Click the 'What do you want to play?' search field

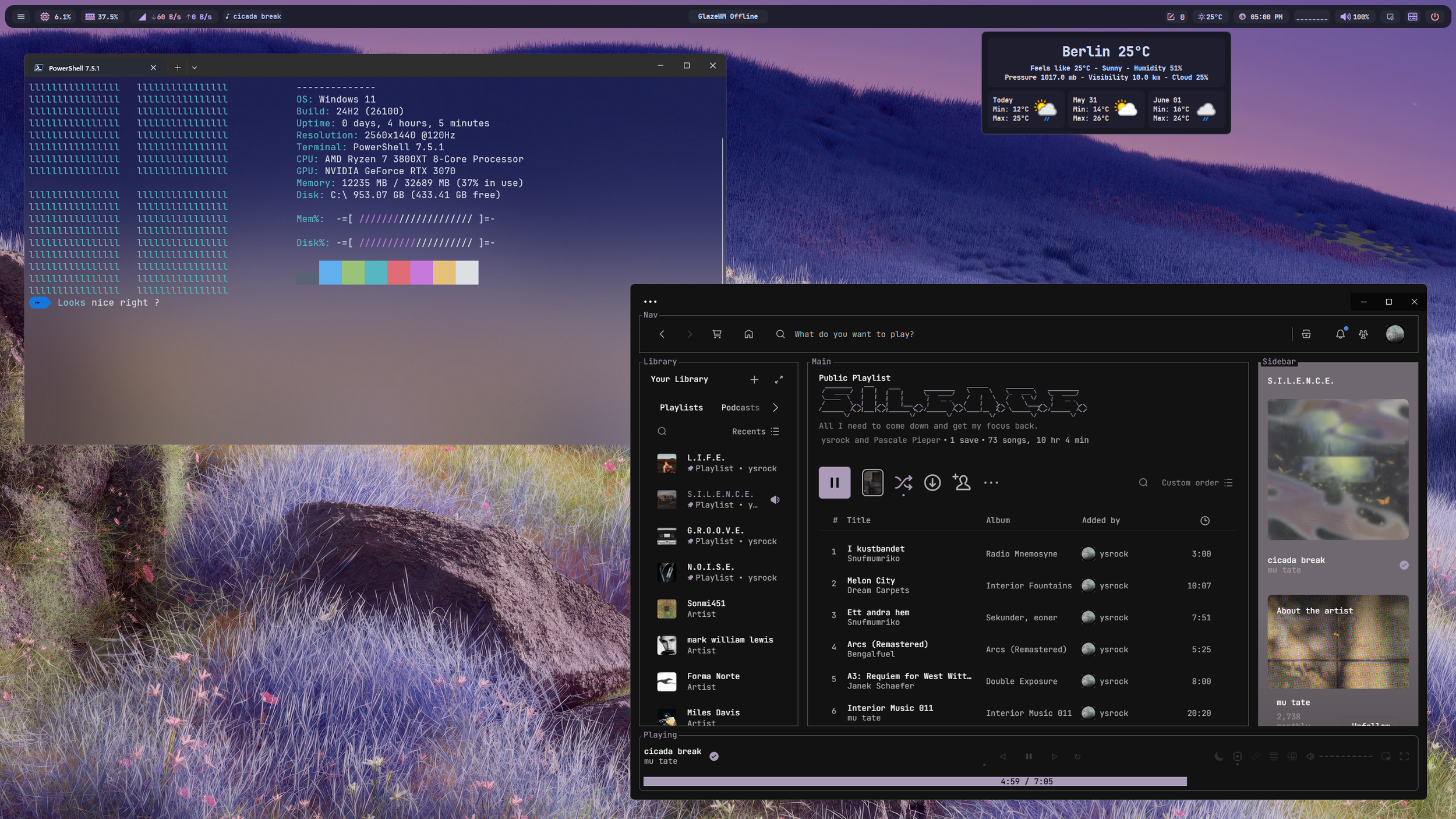[x=854, y=334]
